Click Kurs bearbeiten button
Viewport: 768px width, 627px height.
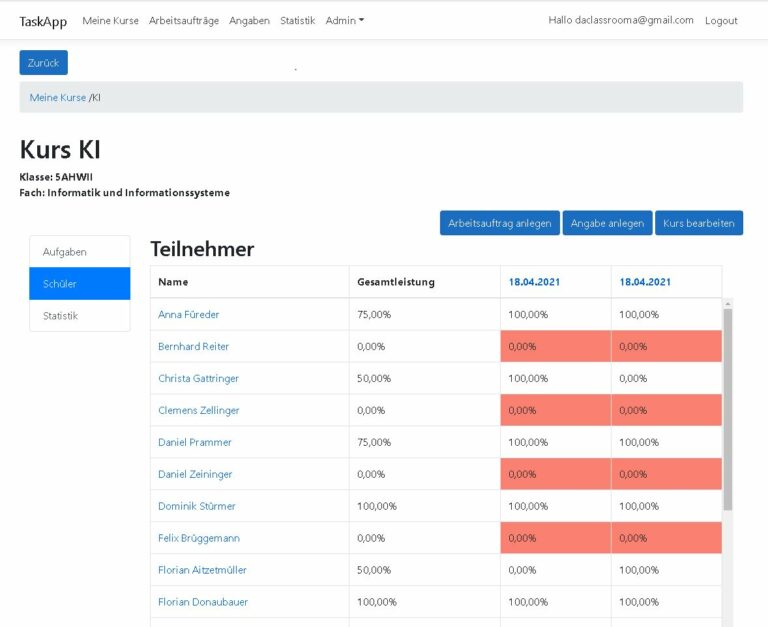699,223
